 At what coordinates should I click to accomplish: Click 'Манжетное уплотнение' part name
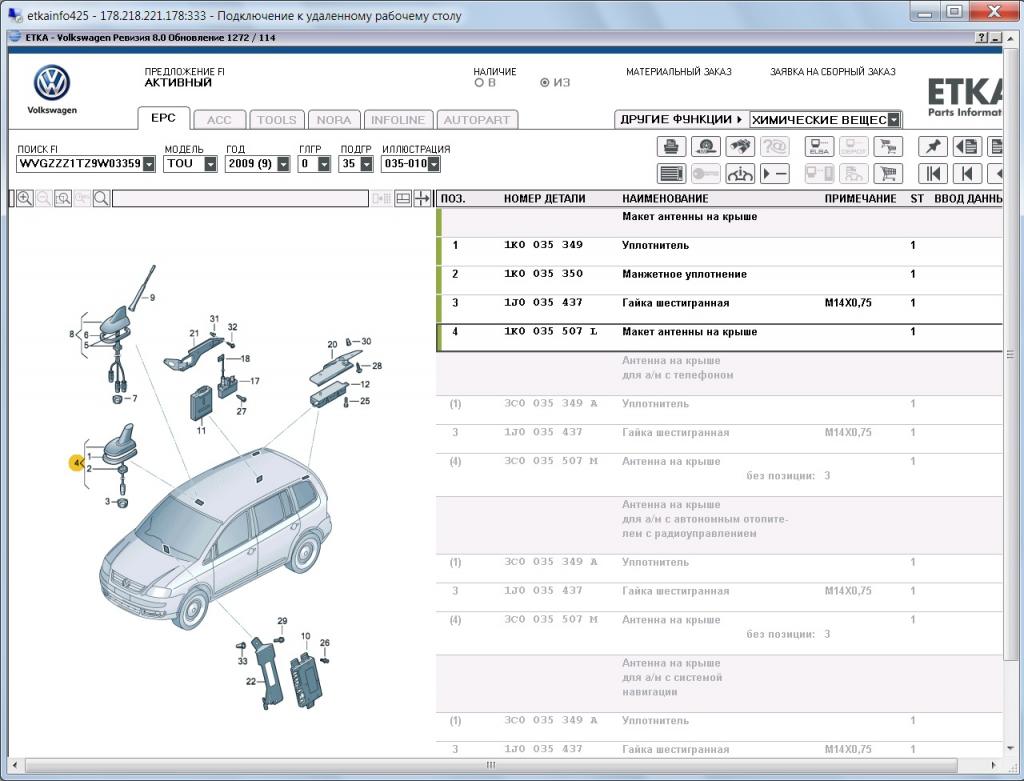point(684,274)
